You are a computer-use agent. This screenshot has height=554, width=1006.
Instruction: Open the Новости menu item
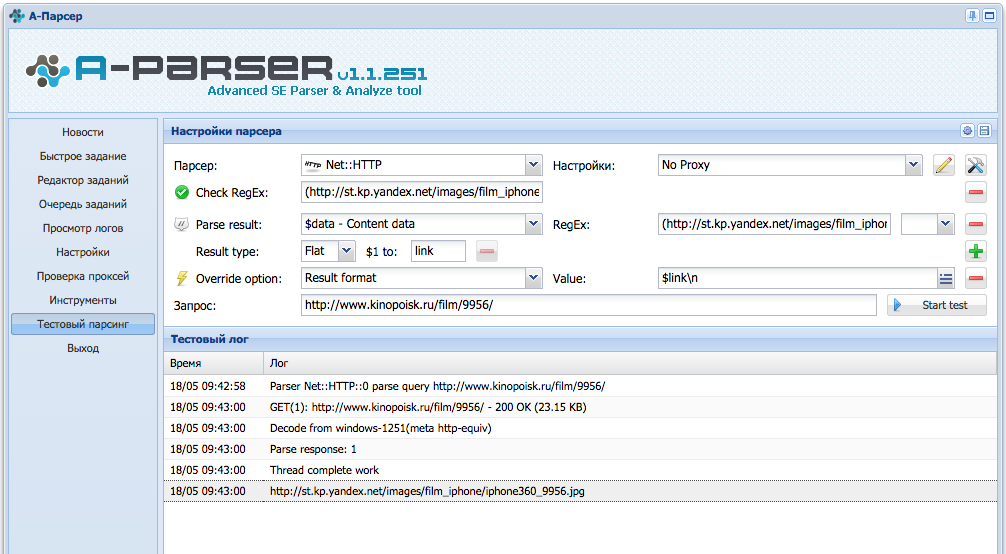(x=83, y=132)
